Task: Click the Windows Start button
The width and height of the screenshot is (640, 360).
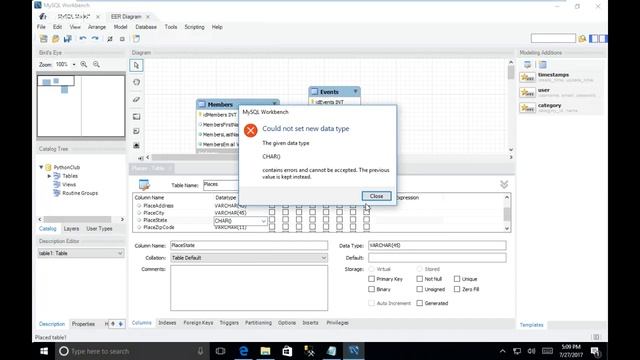Action: (x=44, y=351)
